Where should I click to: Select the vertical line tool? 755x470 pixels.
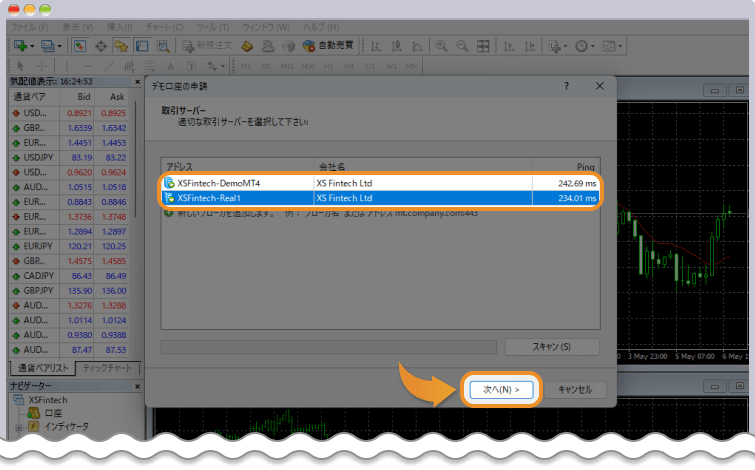(x=66, y=66)
